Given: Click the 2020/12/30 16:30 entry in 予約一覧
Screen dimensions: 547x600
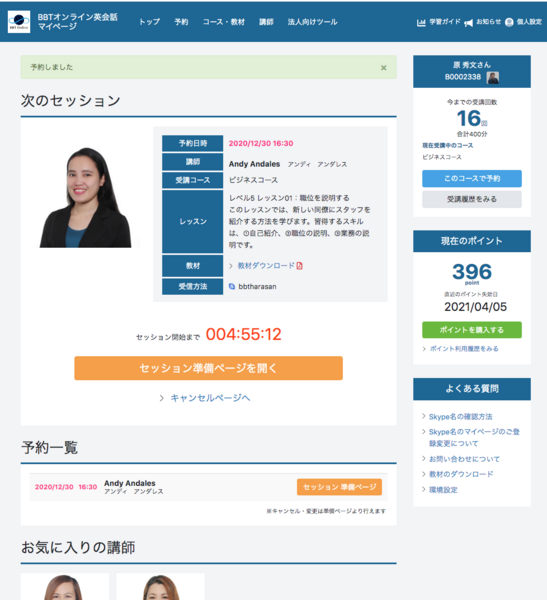Looking at the screenshot, I should point(66,487).
